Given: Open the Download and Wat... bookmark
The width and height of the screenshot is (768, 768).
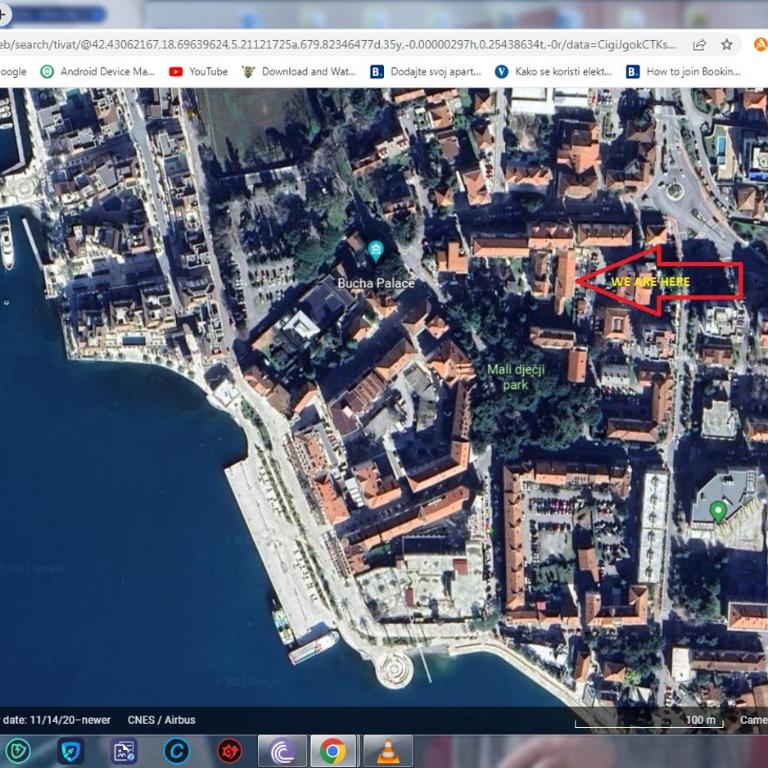Looking at the screenshot, I should (299, 72).
